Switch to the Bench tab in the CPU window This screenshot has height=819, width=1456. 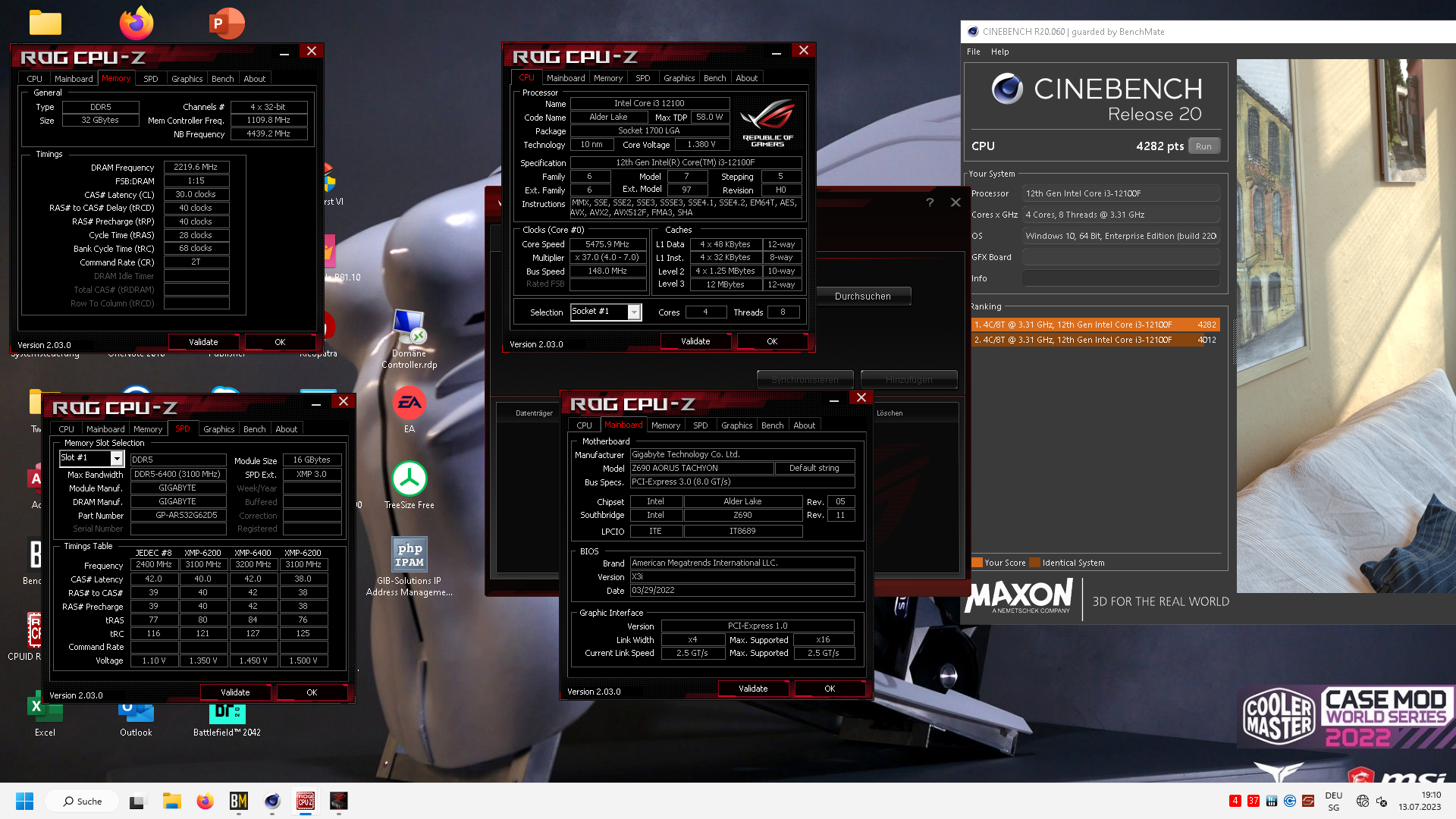point(715,78)
